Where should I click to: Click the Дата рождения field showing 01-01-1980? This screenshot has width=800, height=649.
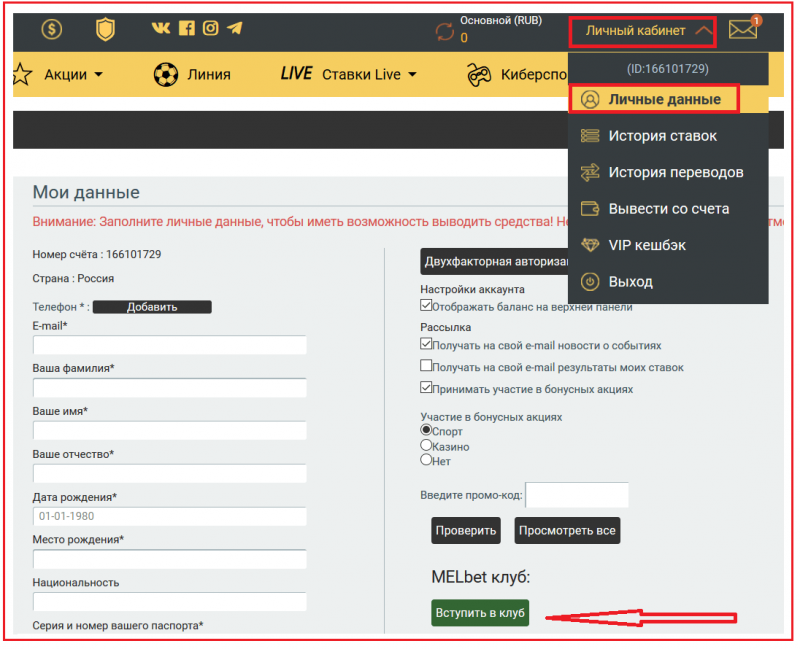click(x=169, y=516)
